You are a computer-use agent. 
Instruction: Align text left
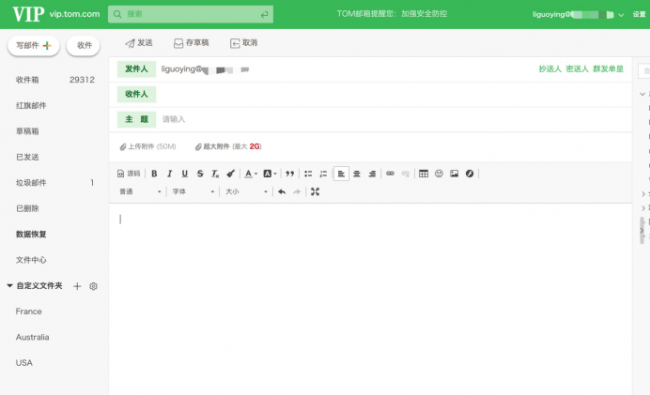[341, 174]
